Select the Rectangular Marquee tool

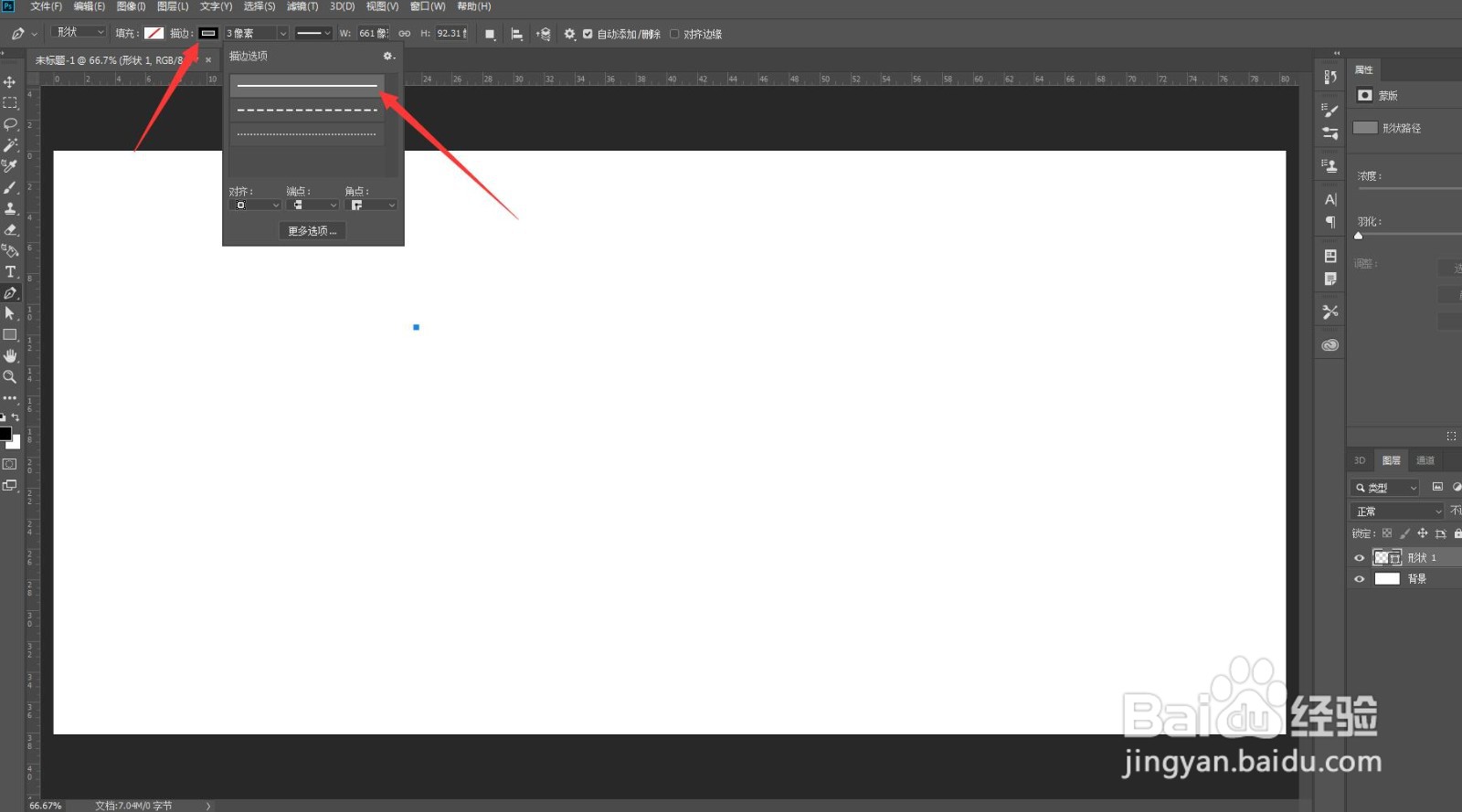coord(10,103)
